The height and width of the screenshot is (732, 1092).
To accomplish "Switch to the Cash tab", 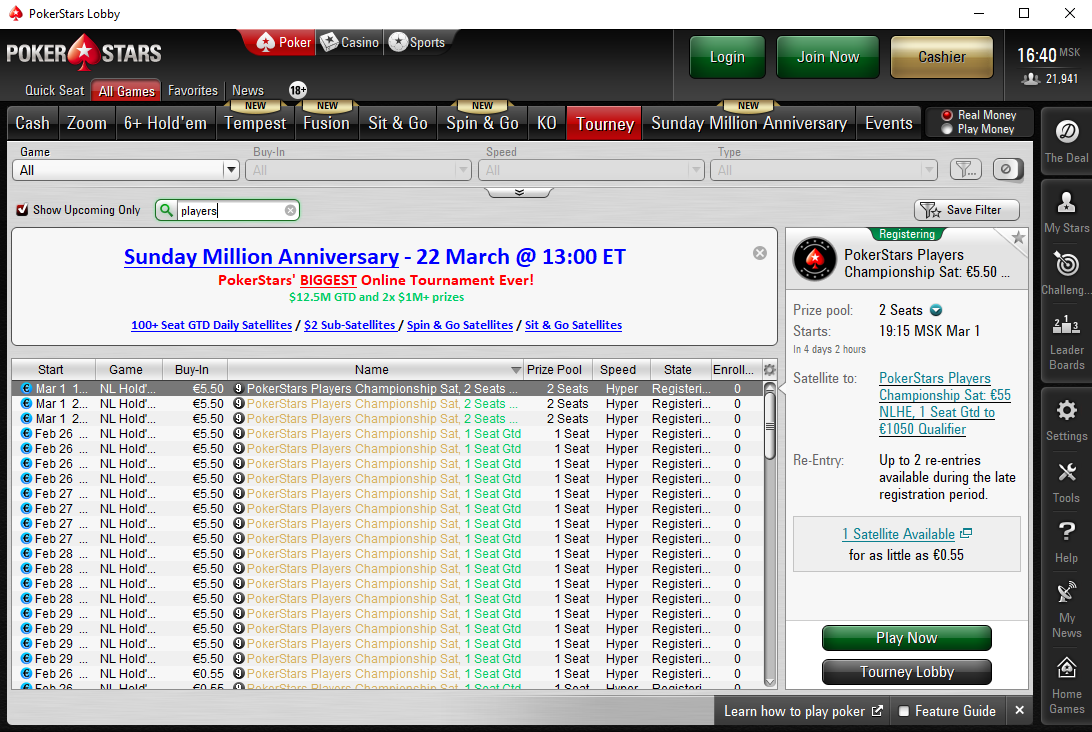I will click(x=33, y=123).
